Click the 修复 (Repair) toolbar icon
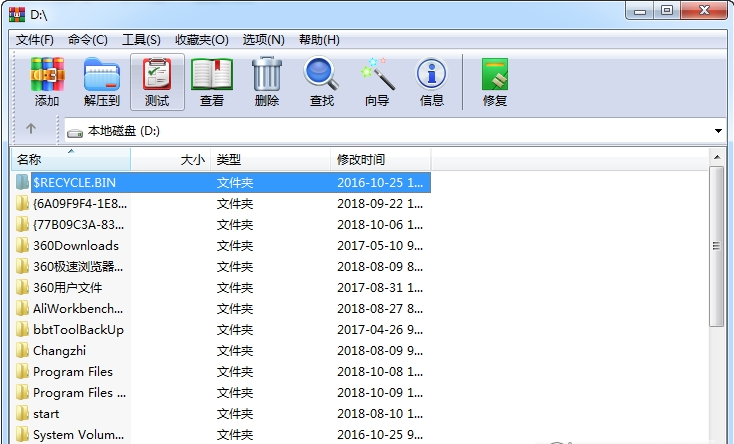Screen dimensions: 734x444 tap(495, 74)
